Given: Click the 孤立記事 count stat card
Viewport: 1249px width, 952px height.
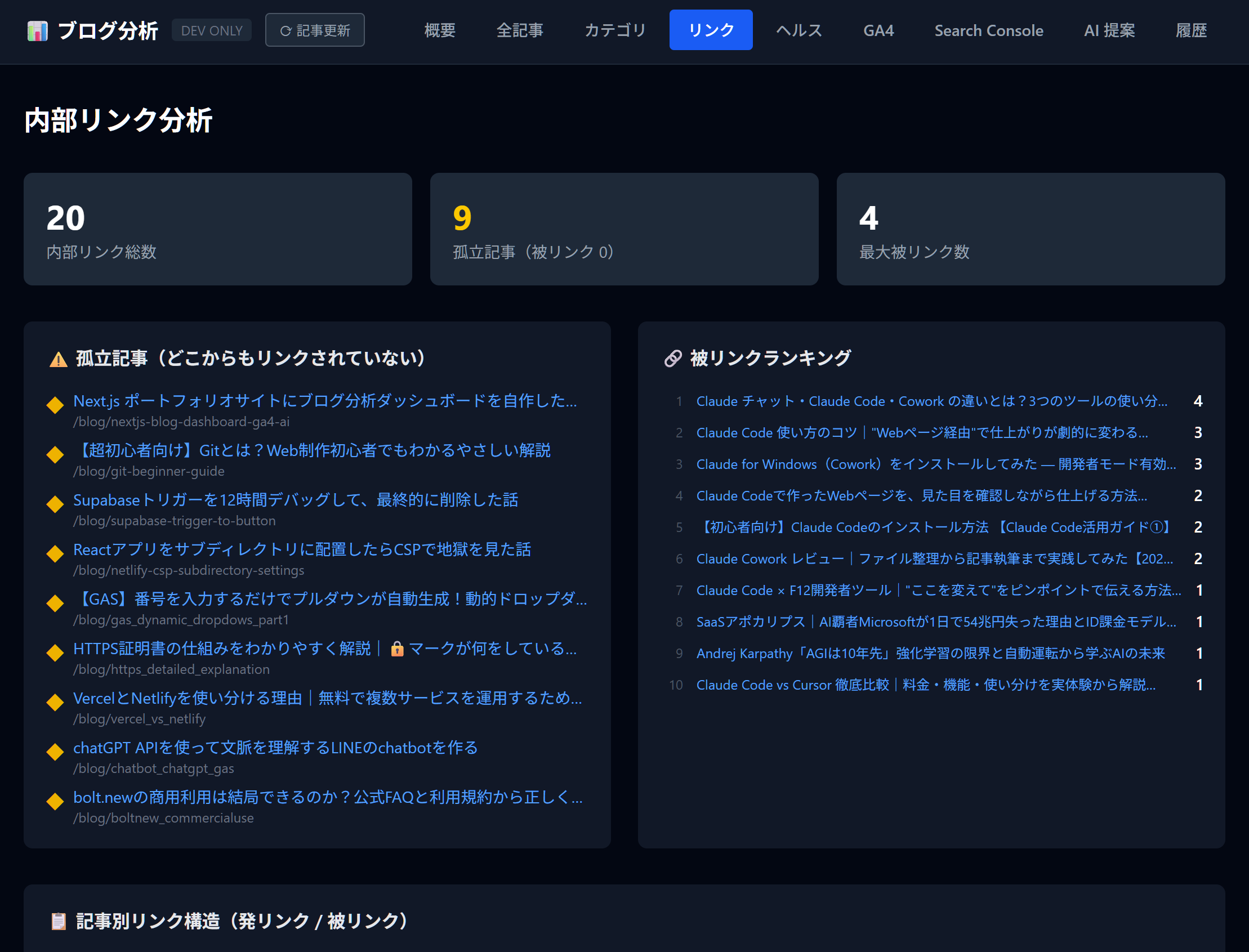Looking at the screenshot, I should [x=624, y=229].
